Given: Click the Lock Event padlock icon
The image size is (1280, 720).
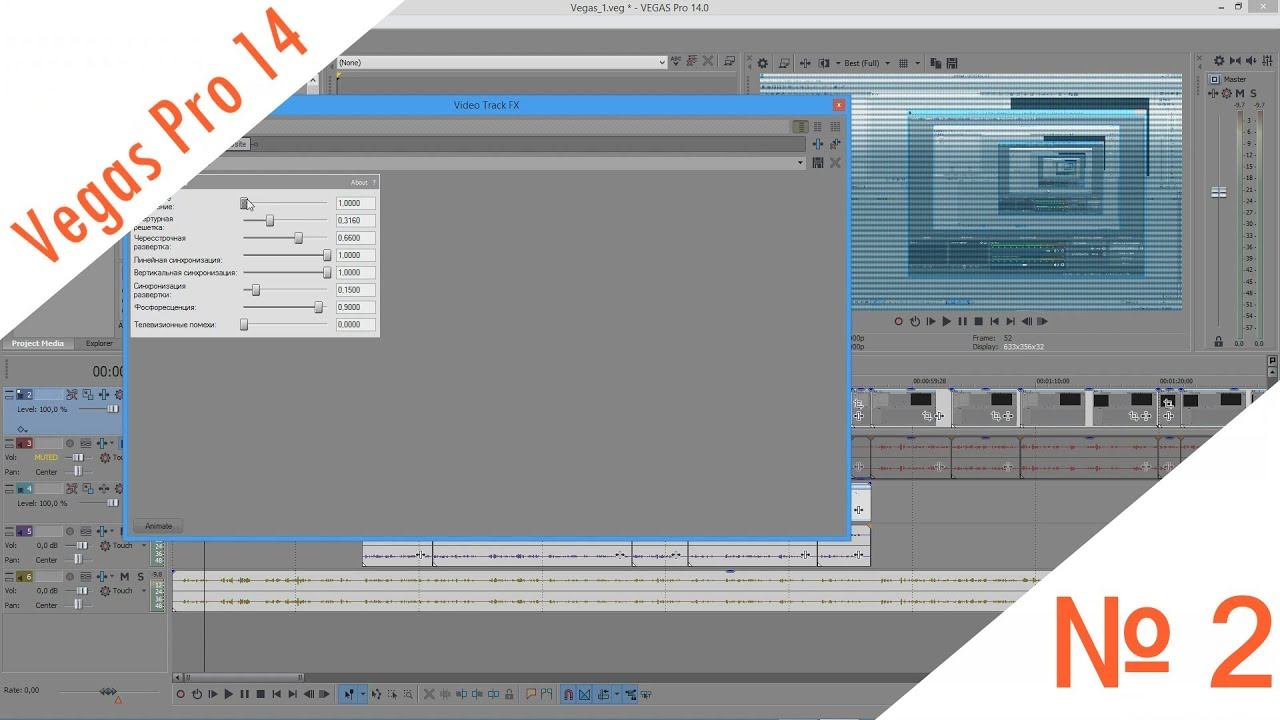Looking at the screenshot, I should pyautogui.click(x=509, y=694).
